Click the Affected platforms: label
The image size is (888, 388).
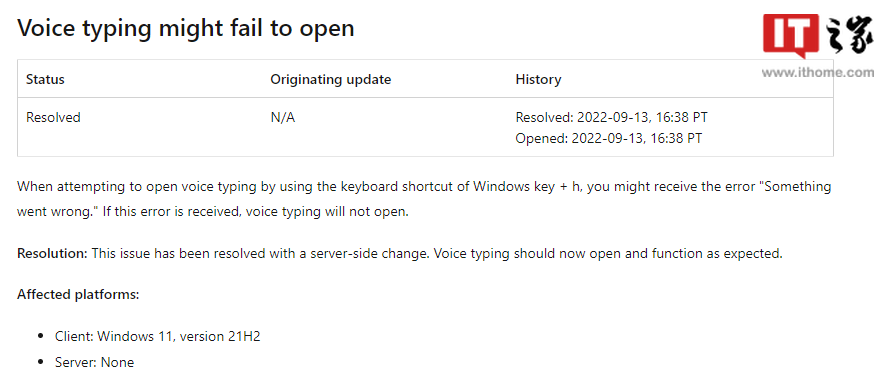click(78, 295)
